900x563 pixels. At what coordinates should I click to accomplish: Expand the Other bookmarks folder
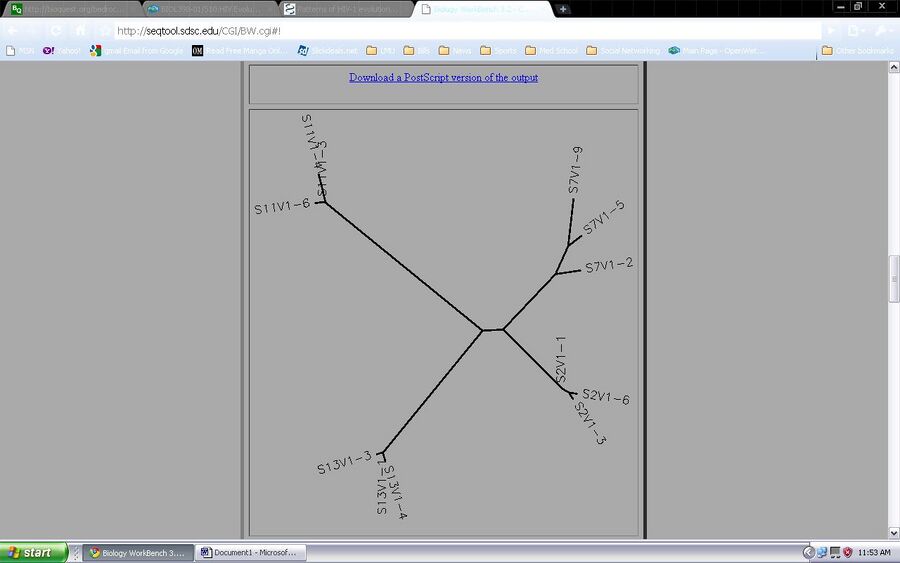(857, 50)
